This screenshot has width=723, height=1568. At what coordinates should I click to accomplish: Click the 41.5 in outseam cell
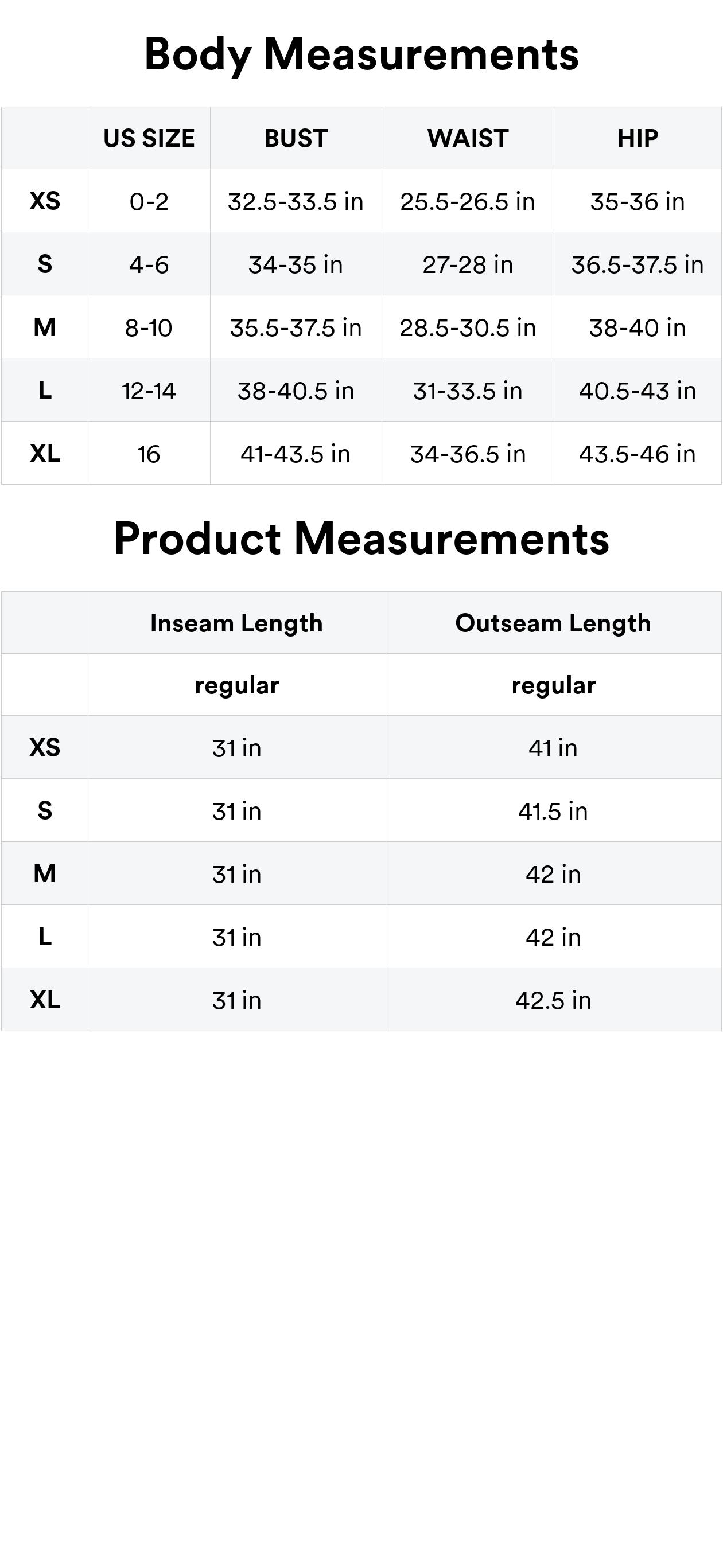(553, 812)
